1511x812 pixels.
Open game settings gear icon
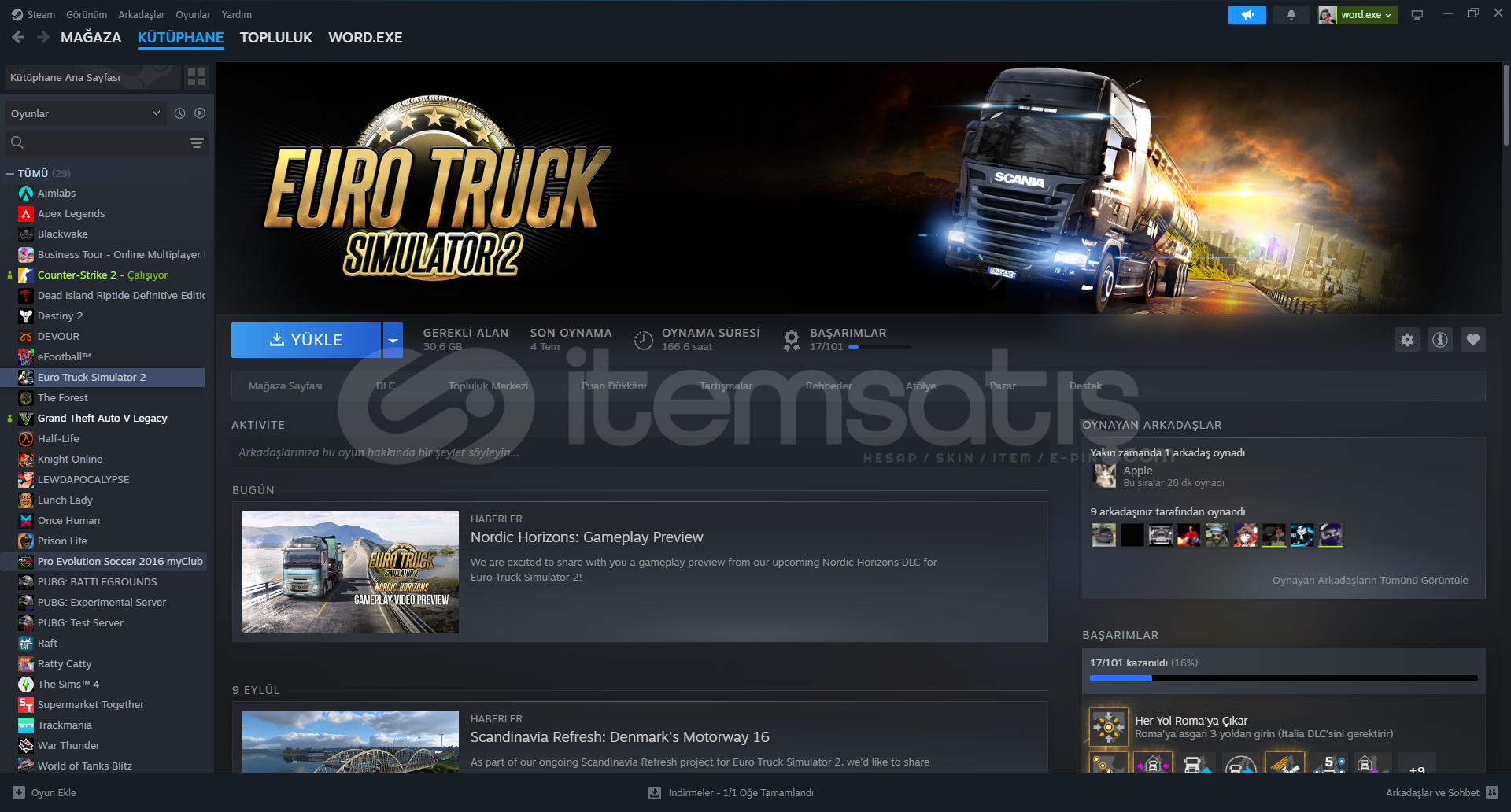tap(1407, 340)
